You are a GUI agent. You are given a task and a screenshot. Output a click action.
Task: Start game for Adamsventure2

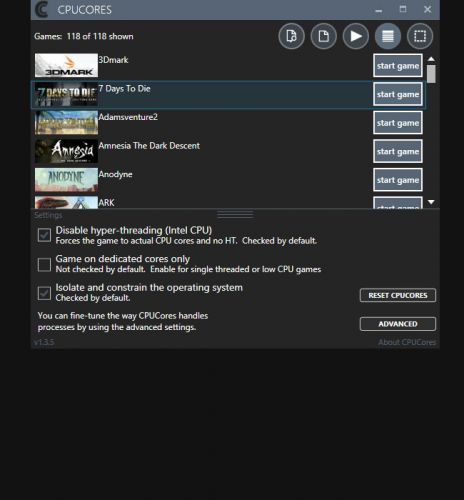[398, 123]
